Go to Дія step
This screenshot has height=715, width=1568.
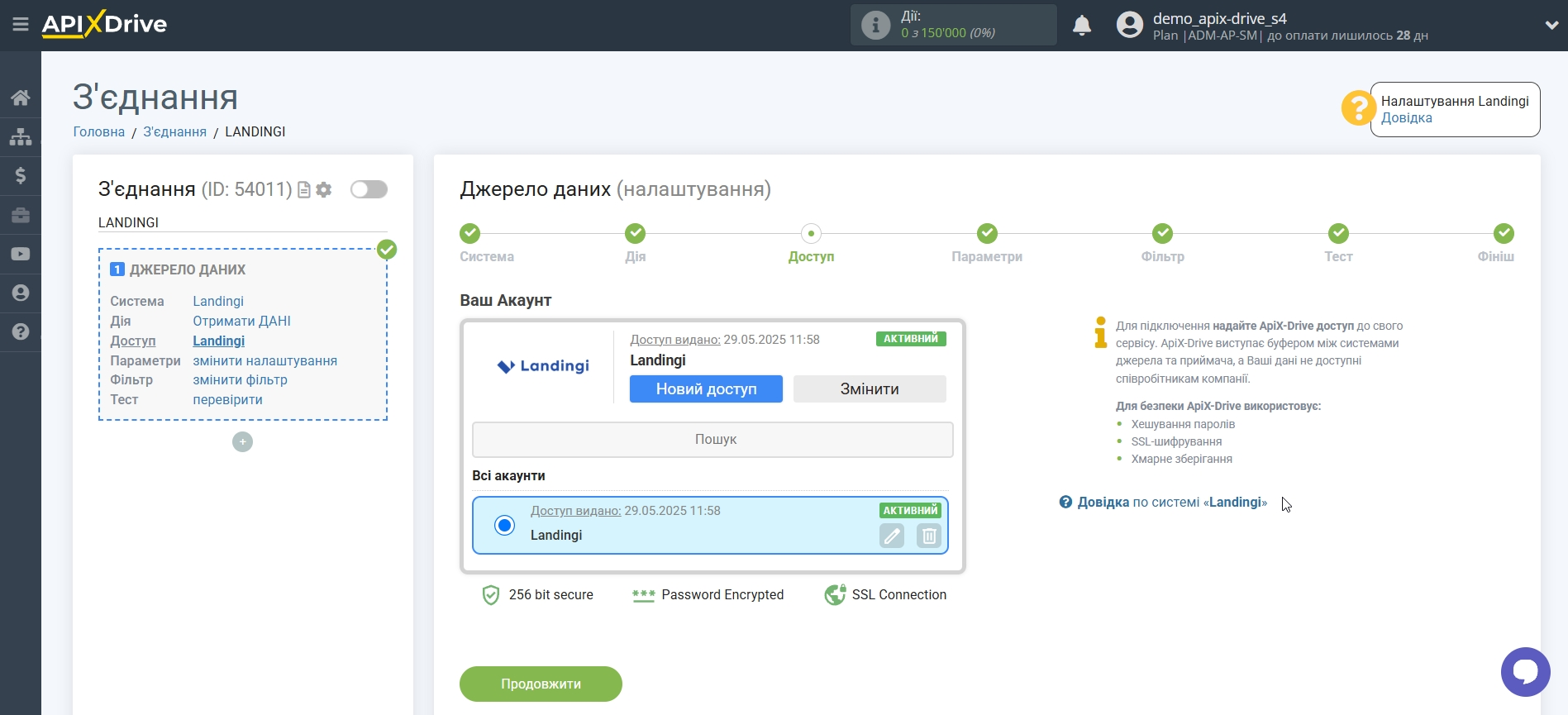pos(635,233)
